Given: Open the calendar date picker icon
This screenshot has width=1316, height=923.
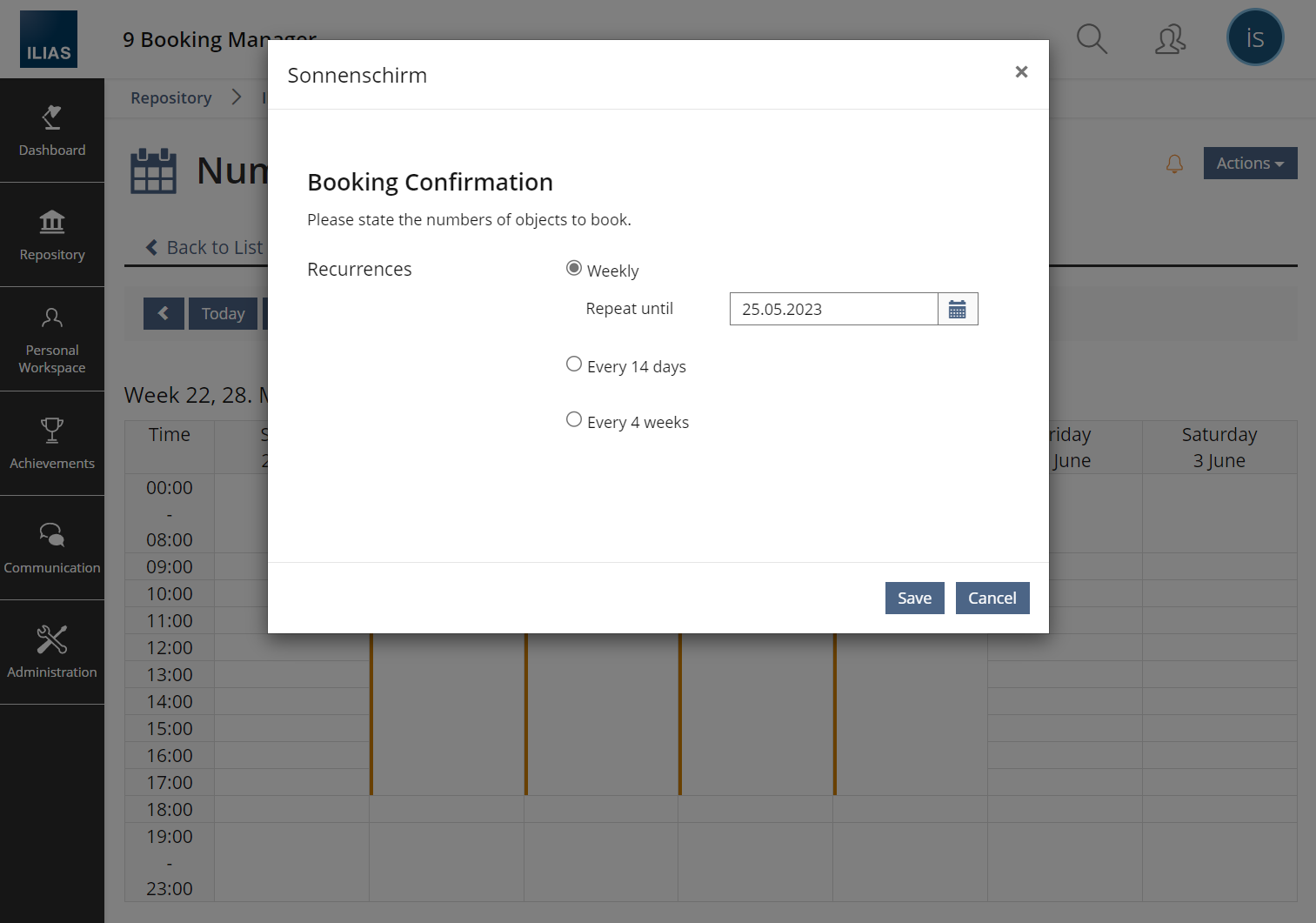Looking at the screenshot, I should point(958,309).
